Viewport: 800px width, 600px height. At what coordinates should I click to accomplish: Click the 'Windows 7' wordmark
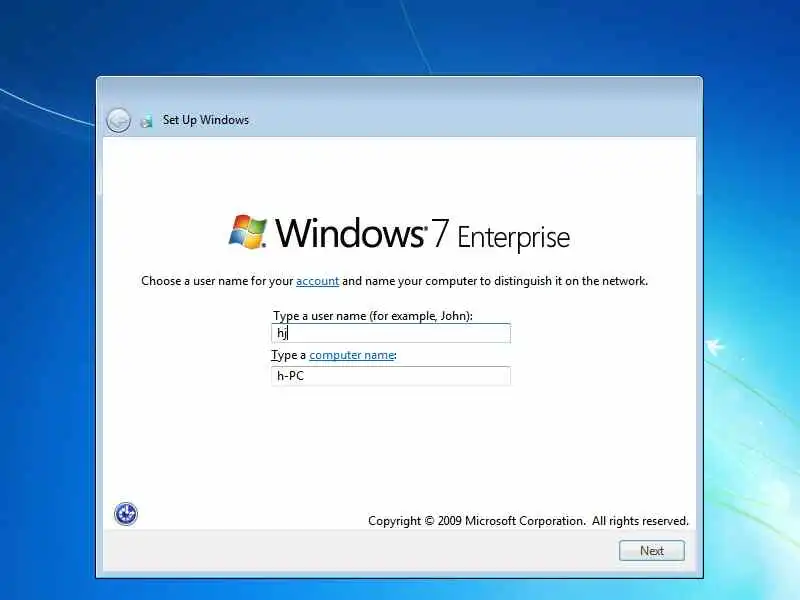(x=362, y=233)
